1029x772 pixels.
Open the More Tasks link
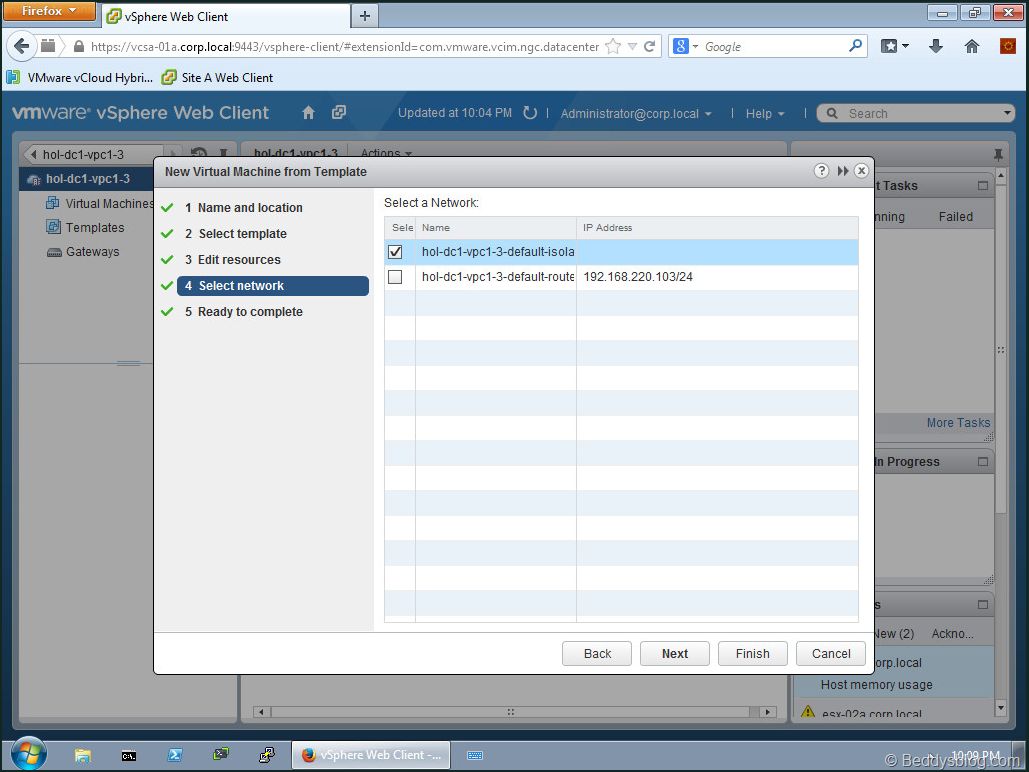pyautogui.click(x=958, y=423)
